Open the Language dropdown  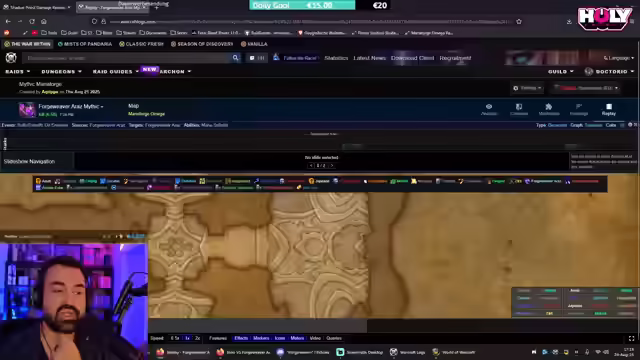[619, 58]
